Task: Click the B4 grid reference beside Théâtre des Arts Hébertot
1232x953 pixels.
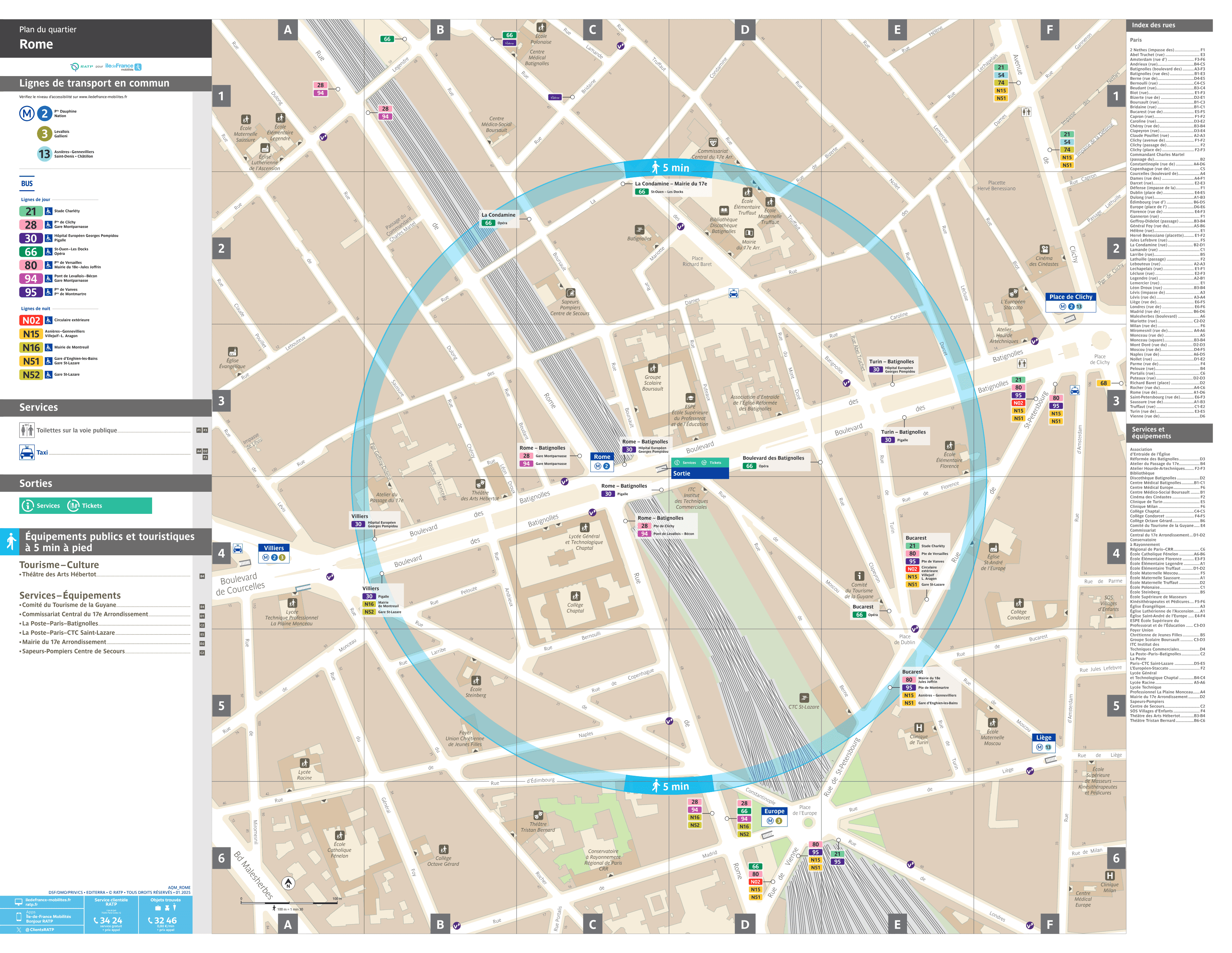Action: pos(202,576)
